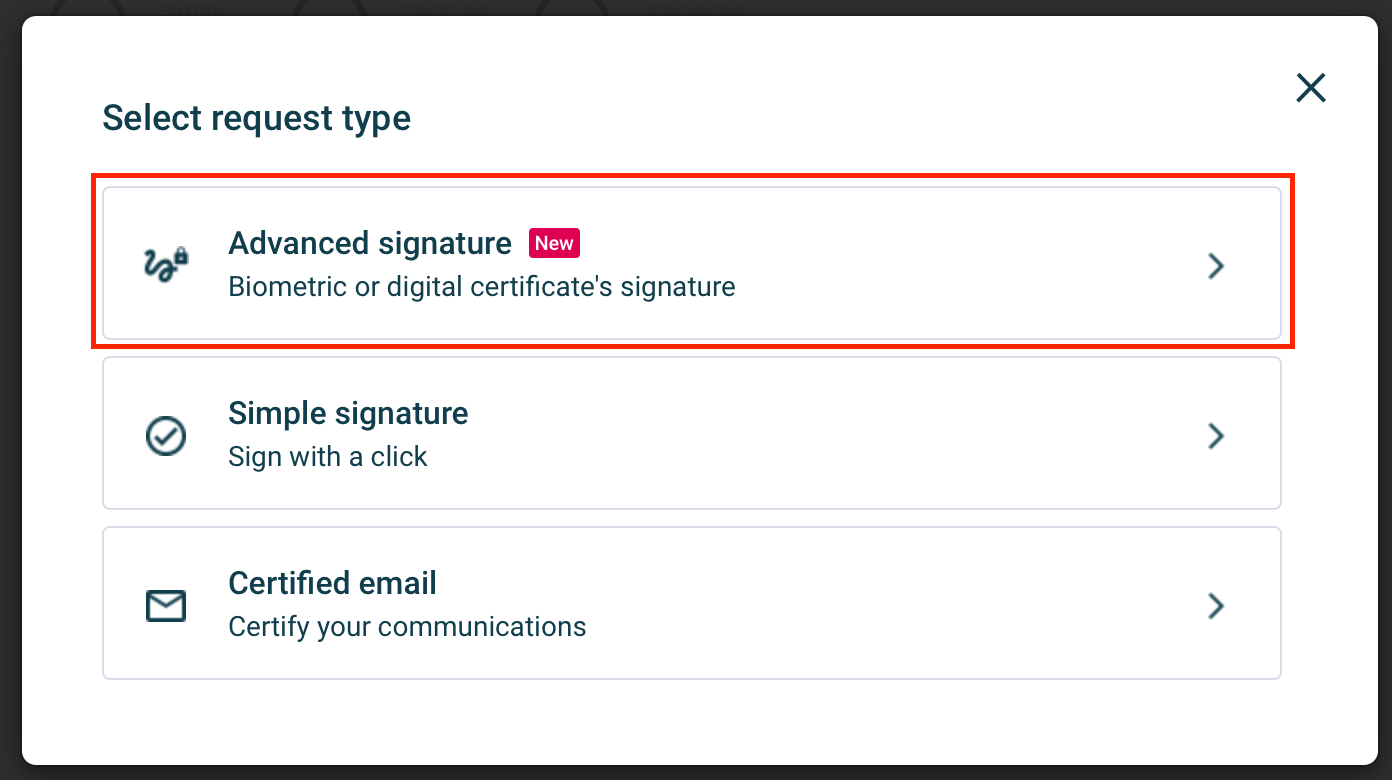Viewport: 1392px width, 780px height.
Task: Click the red New badge
Action: (554, 243)
